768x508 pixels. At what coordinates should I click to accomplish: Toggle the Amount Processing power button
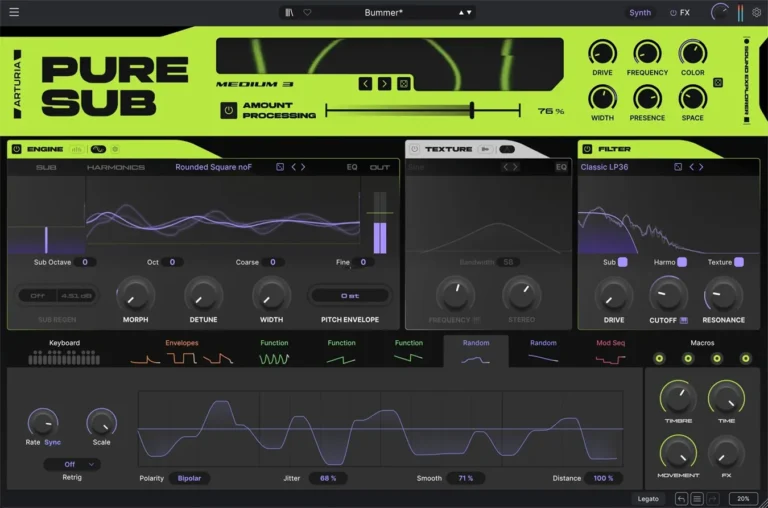[x=229, y=110]
